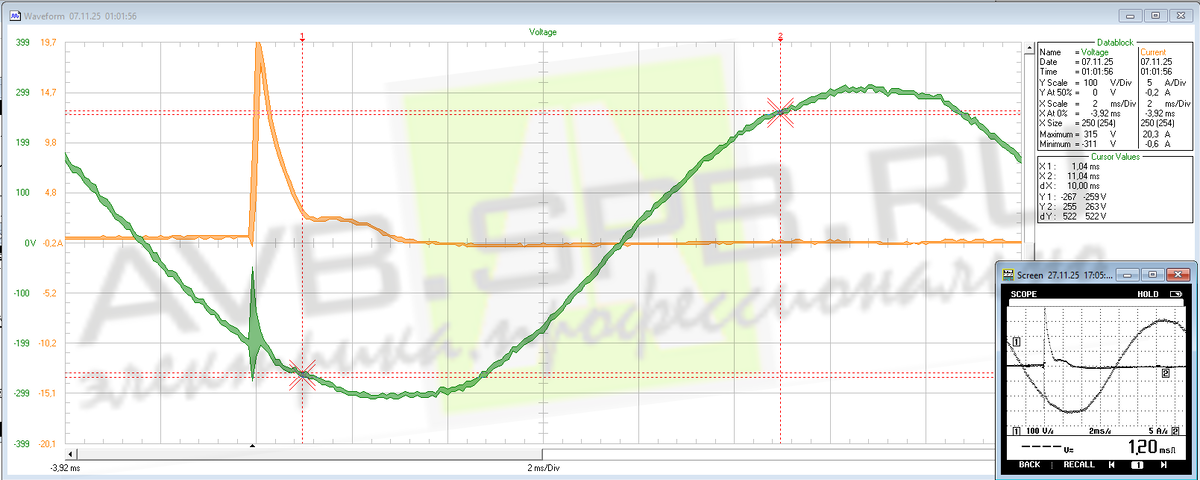Click the screen number 1 indicator in Screen window
1200x480 pixels.
[x=1137, y=465]
